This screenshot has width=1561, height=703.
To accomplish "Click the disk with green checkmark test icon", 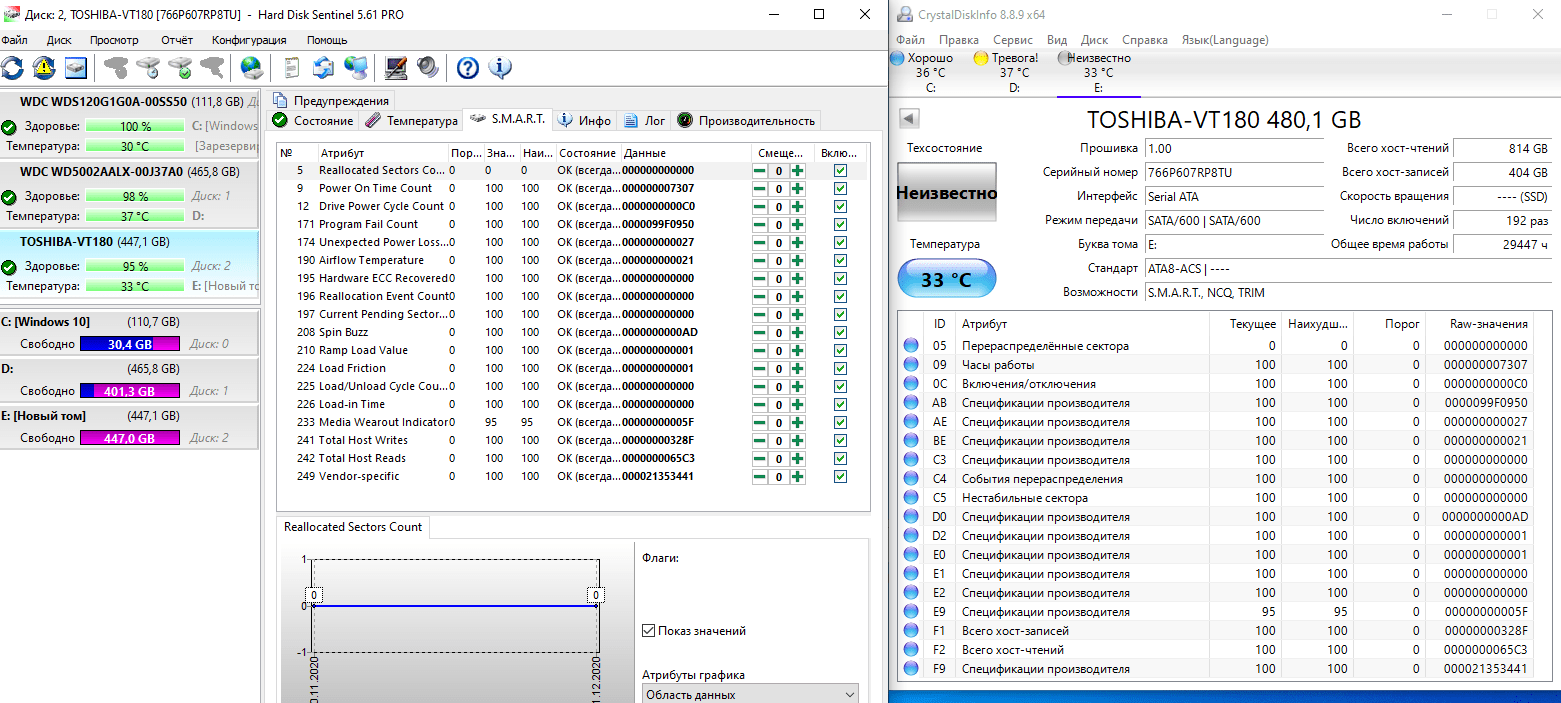I will pos(180,68).
